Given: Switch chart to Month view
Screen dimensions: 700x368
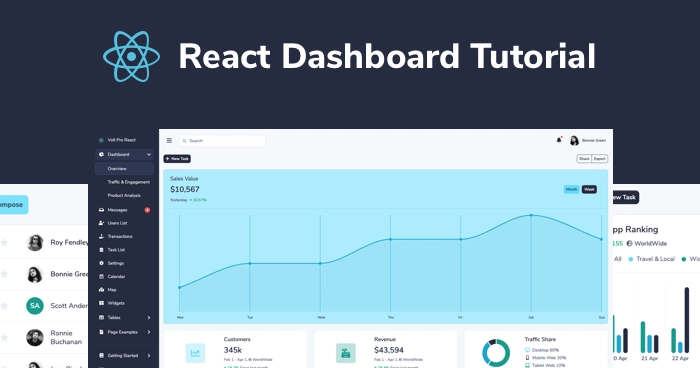Looking at the screenshot, I should point(571,189).
